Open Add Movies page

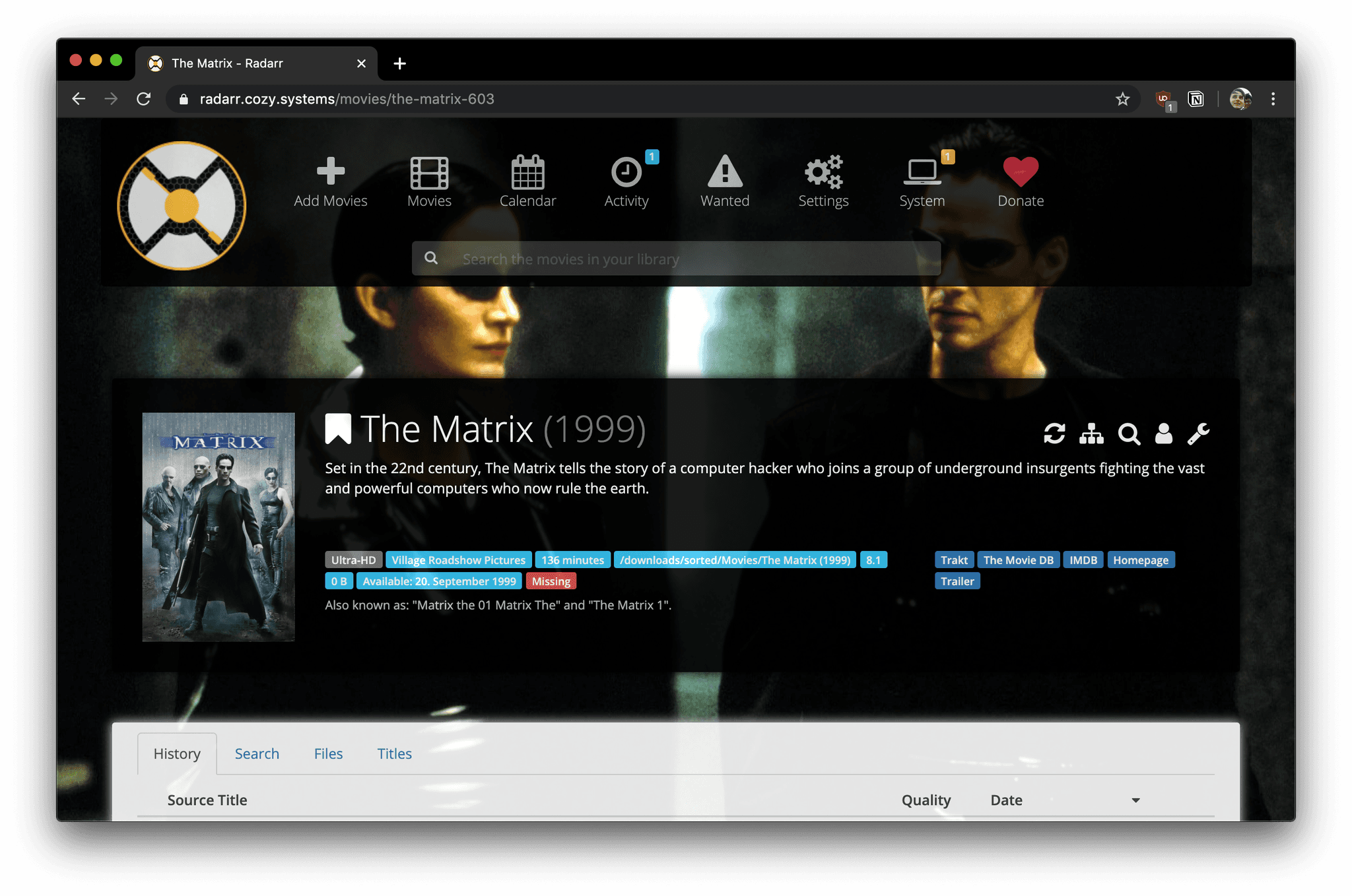[x=330, y=183]
